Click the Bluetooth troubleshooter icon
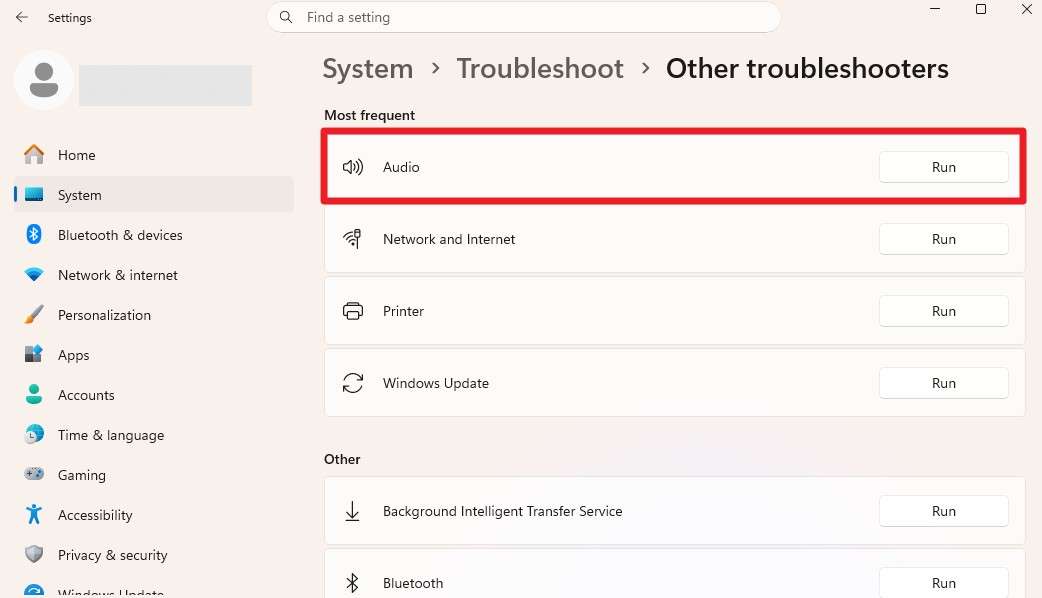This screenshot has height=598, width=1042. click(x=353, y=583)
